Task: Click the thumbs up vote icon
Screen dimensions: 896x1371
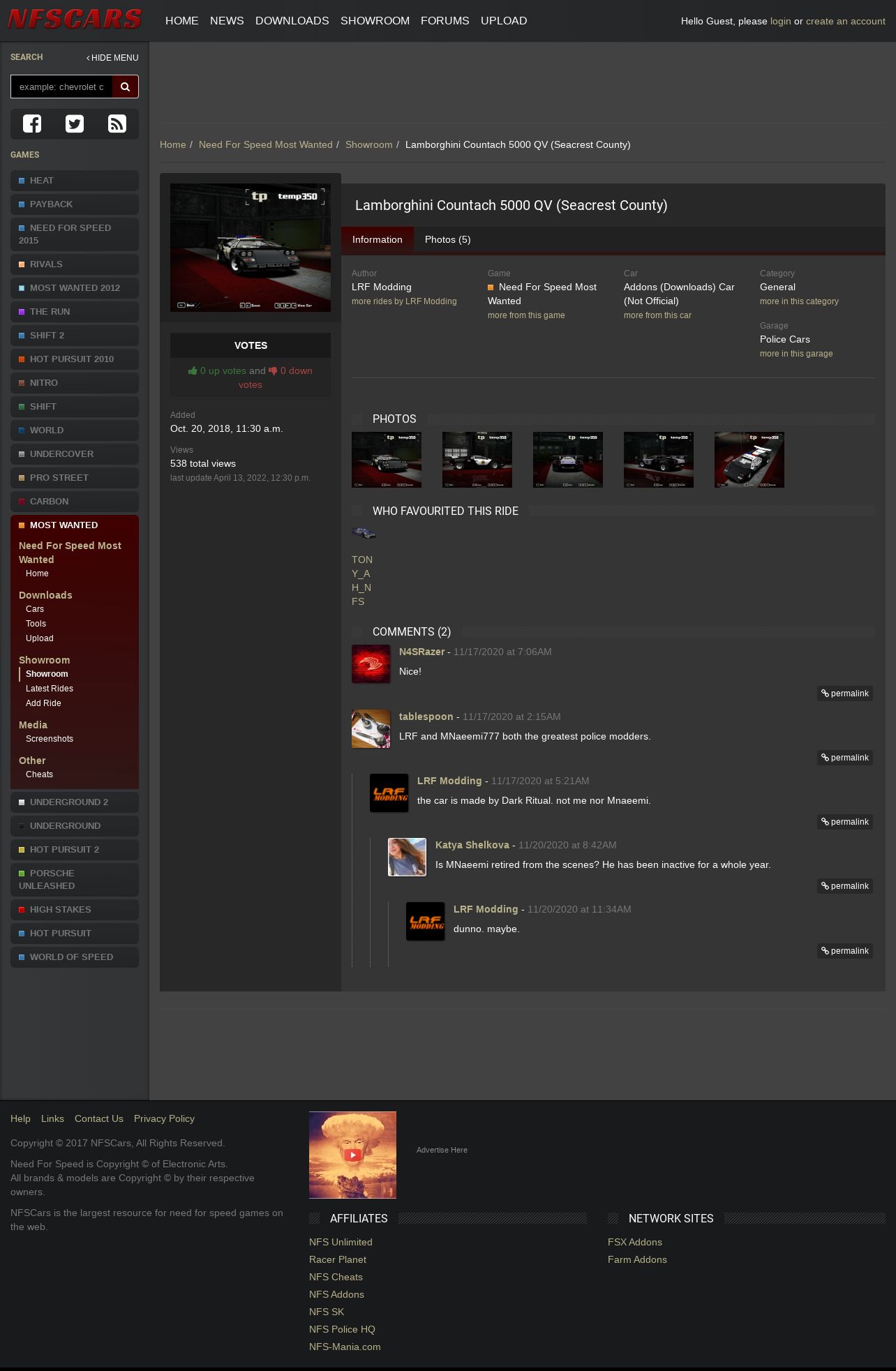Action: pyautogui.click(x=193, y=370)
